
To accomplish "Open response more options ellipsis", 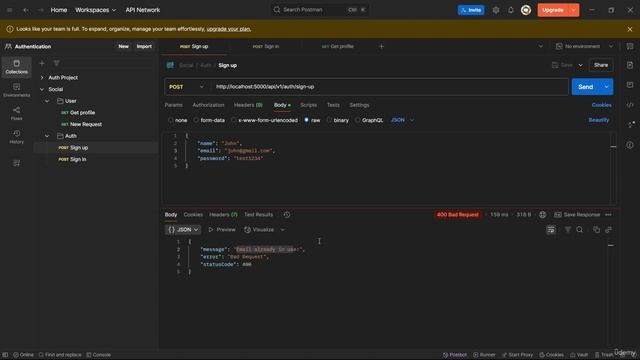I will click(608, 215).
